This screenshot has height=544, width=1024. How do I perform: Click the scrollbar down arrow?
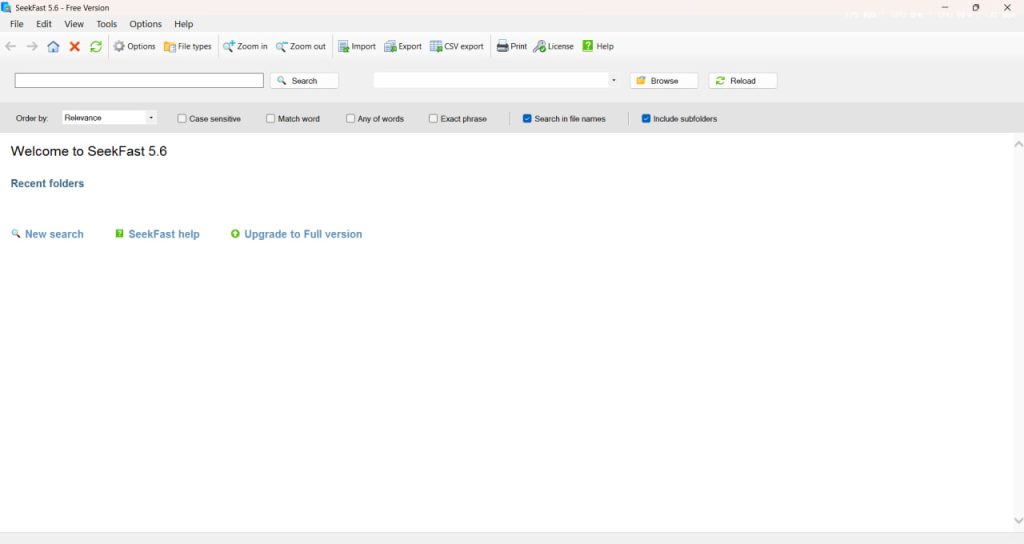click(x=1018, y=520)
